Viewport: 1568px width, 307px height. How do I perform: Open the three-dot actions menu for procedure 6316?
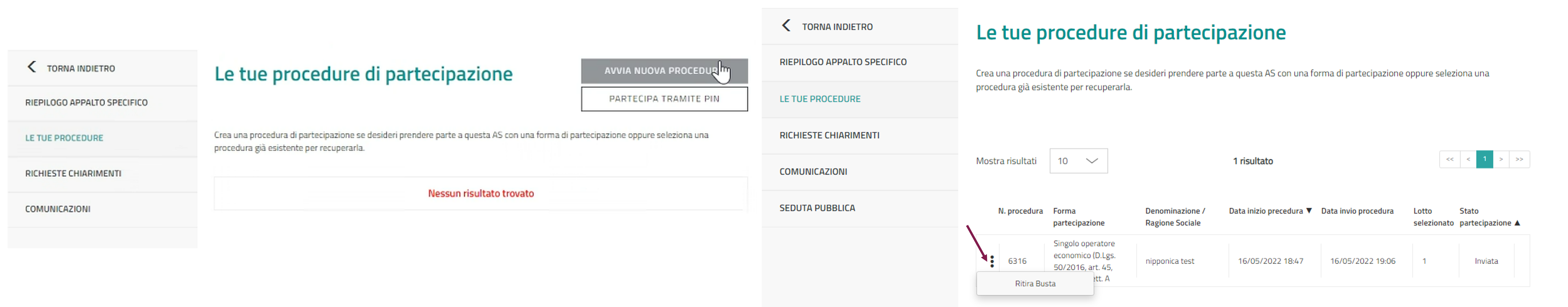pyautogui.click(x=992, y=261)
